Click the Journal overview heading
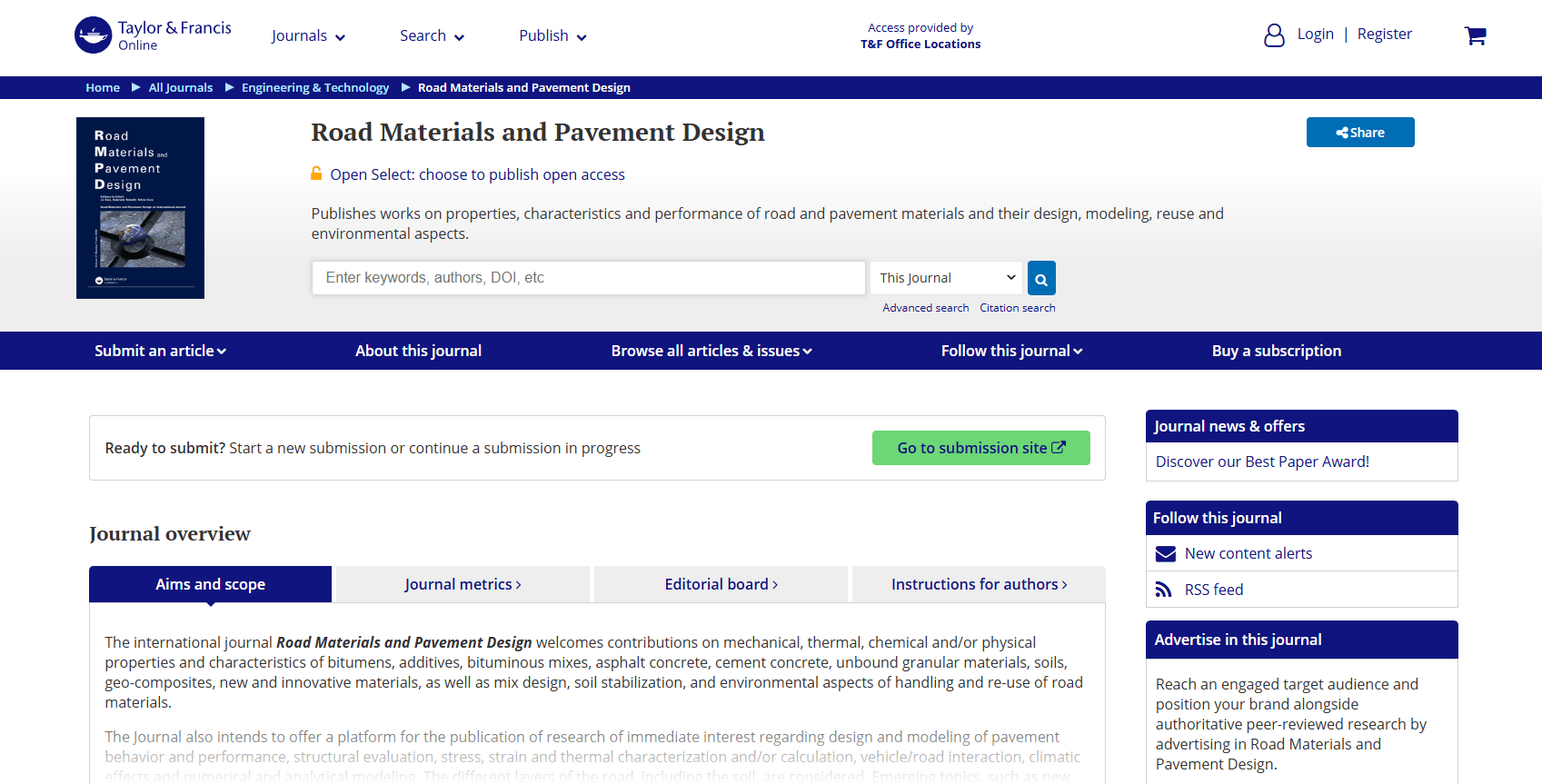 170,533
